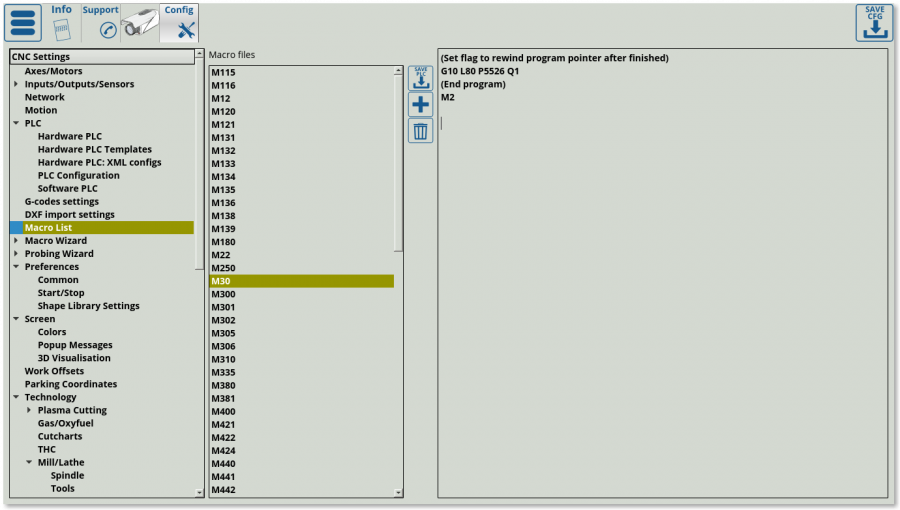Open Tools settings
The width and height of the screenshot is (900, 510).
62,489
